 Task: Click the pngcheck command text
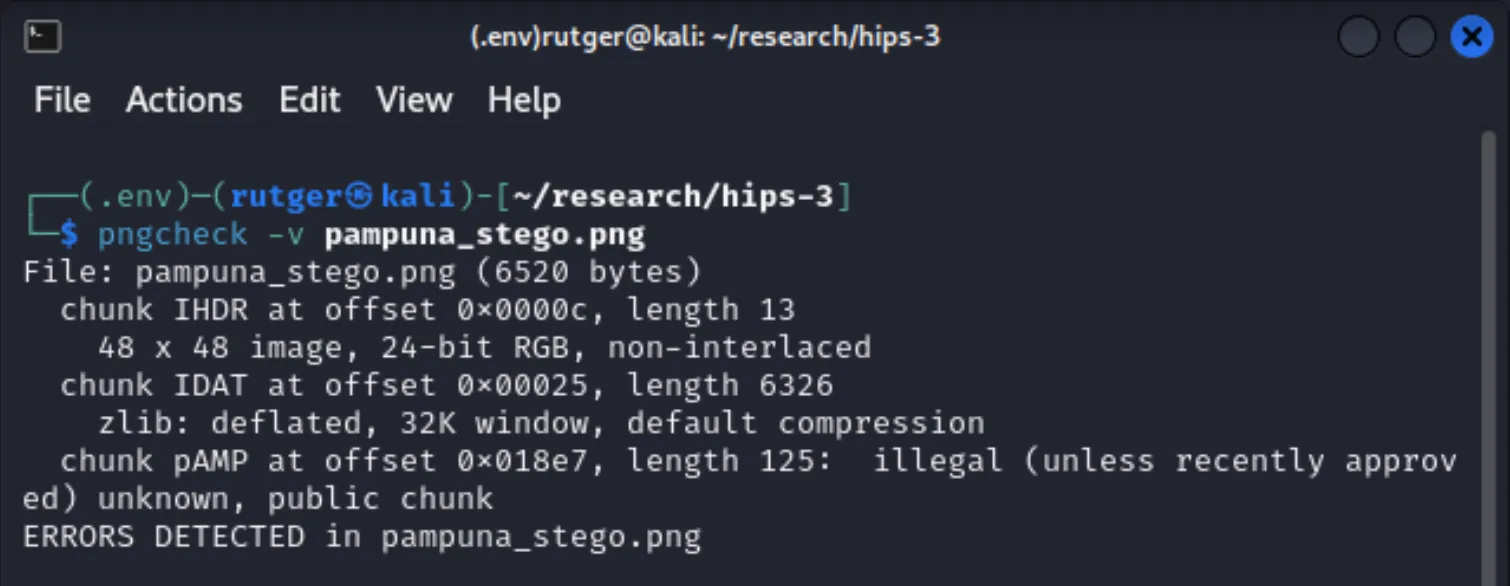(172, 233)
